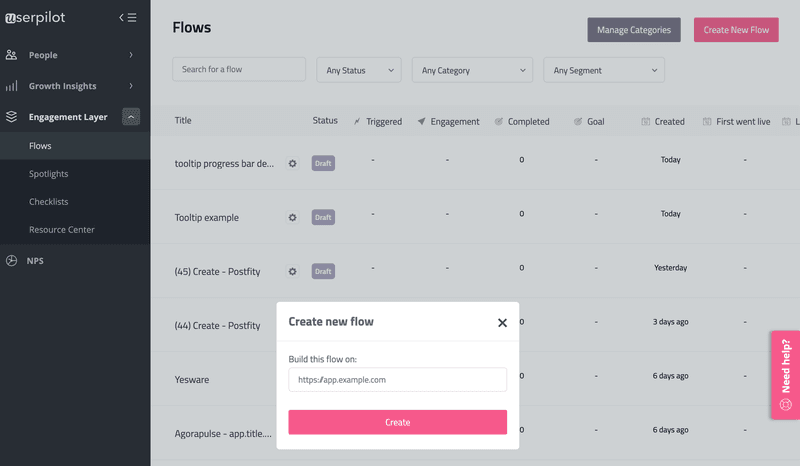
Task: Click gear icon for tooltip progress bar flow
Action: click(x=292, y=163)
